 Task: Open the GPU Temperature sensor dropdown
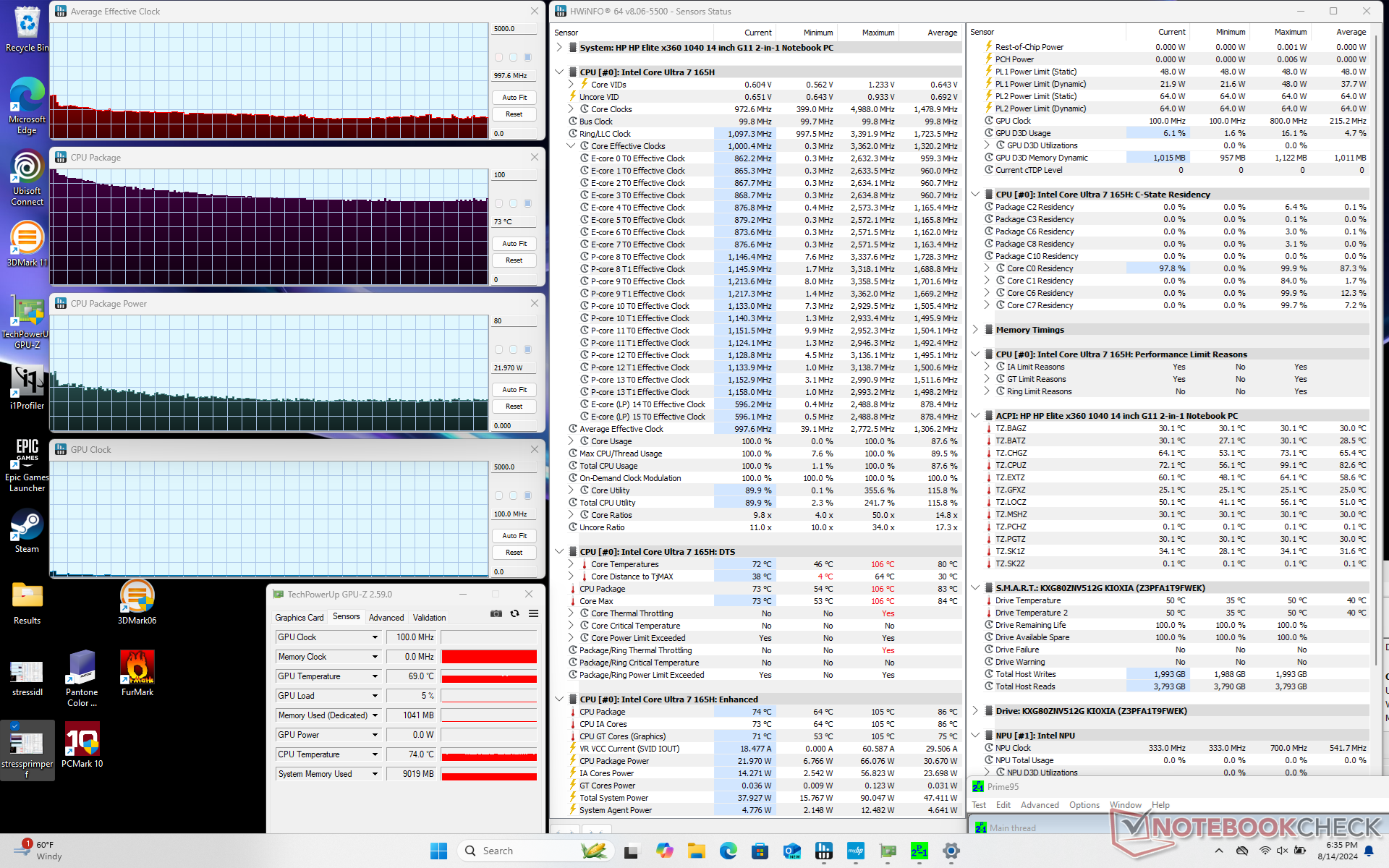[375, 676]
